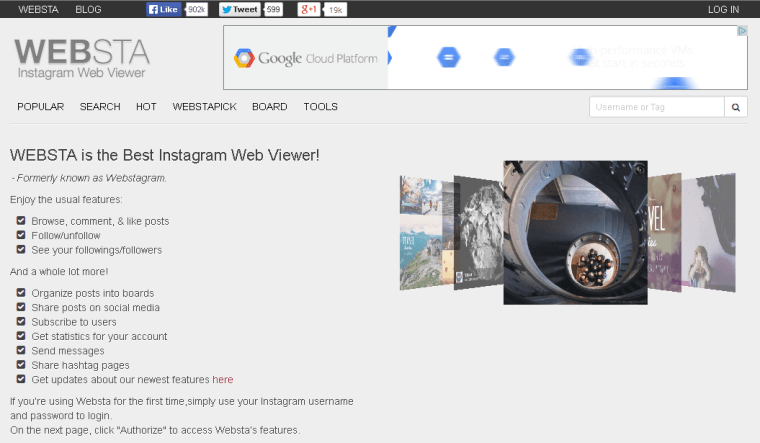Screen dimensions: 760x443
Task: Focus the Username or Tag search field
Action: coord(657,107)
